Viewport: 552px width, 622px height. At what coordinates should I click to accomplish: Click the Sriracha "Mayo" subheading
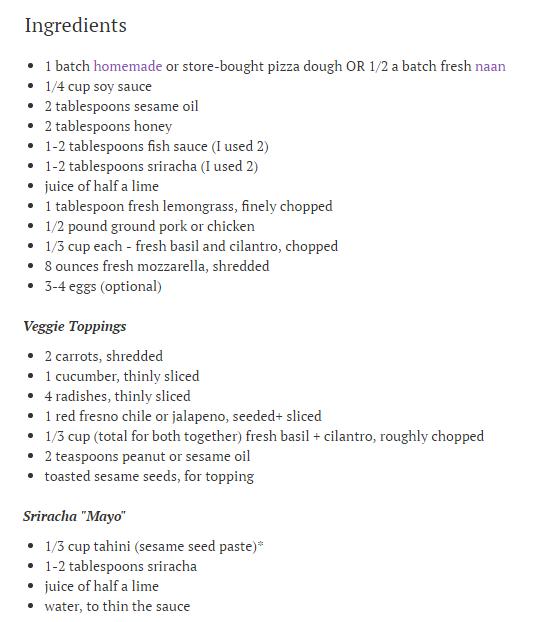74,516
